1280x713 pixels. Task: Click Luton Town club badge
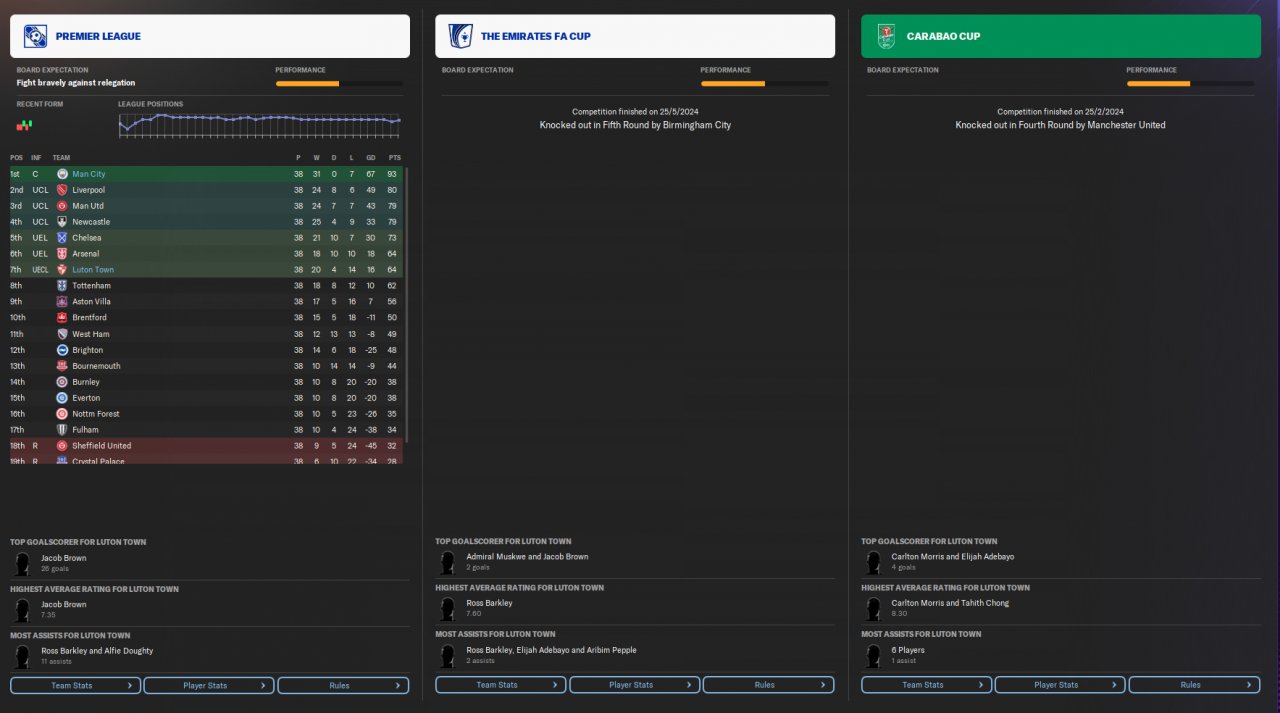62,270
